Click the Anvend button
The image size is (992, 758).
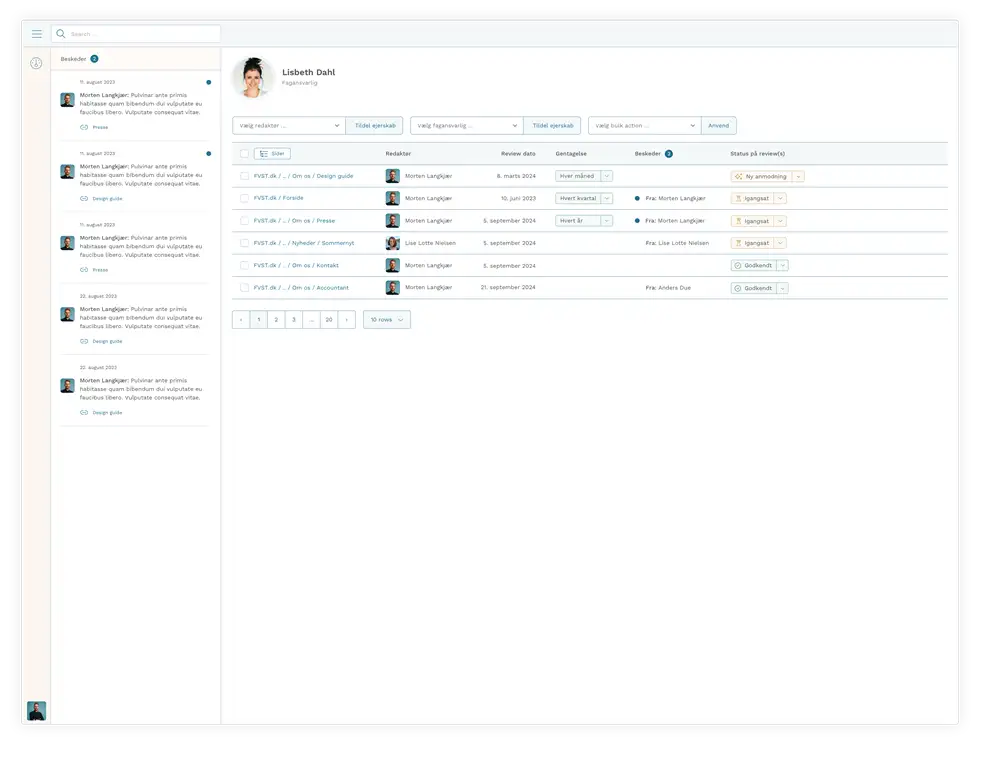click(x=719, y=126)
